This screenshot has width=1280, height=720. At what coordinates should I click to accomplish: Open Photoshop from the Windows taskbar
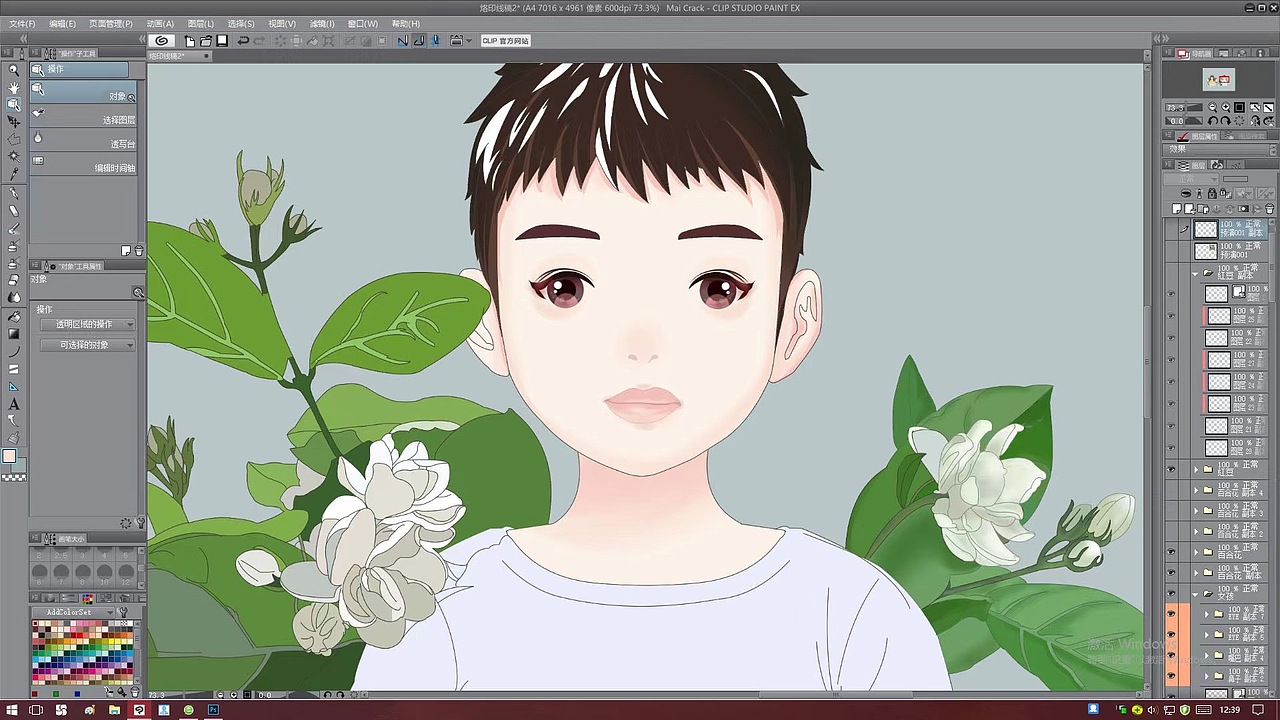tap(213, 710)
